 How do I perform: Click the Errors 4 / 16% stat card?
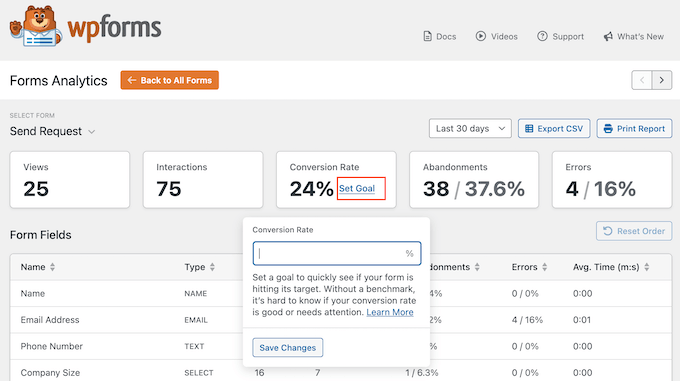click(x=612, y=180)
